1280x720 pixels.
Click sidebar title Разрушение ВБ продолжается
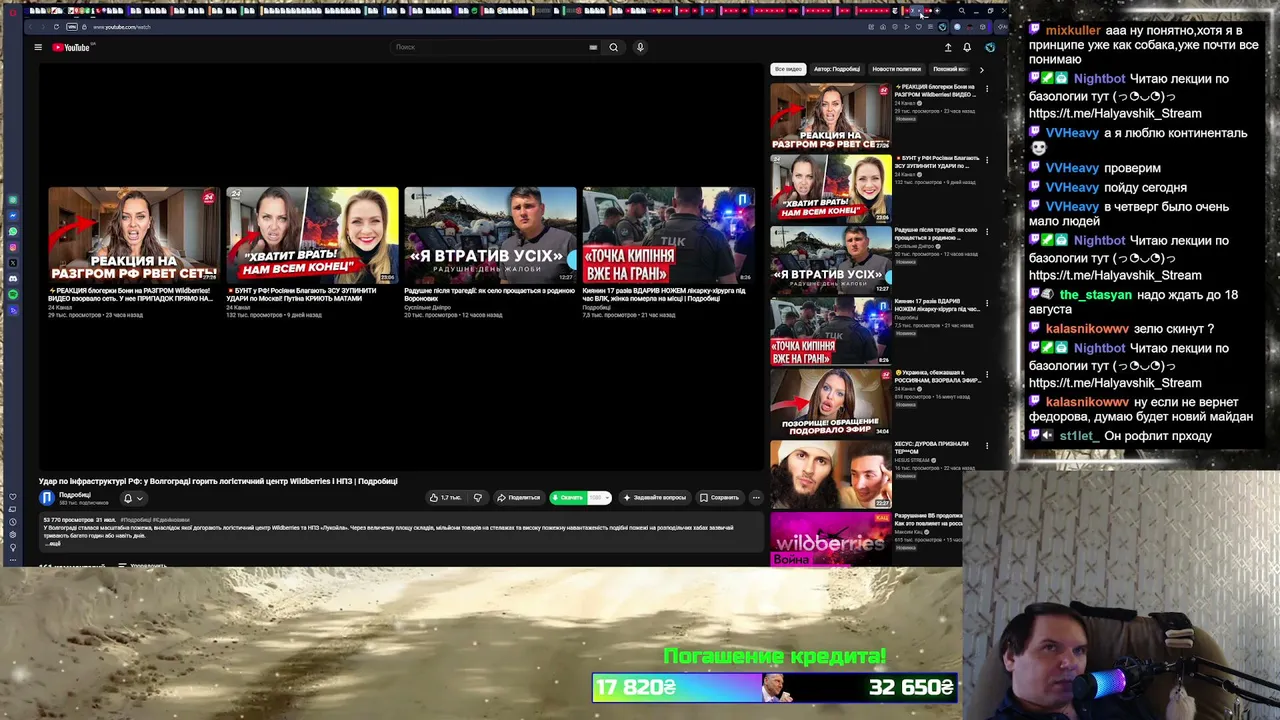[x=928, y=519]
